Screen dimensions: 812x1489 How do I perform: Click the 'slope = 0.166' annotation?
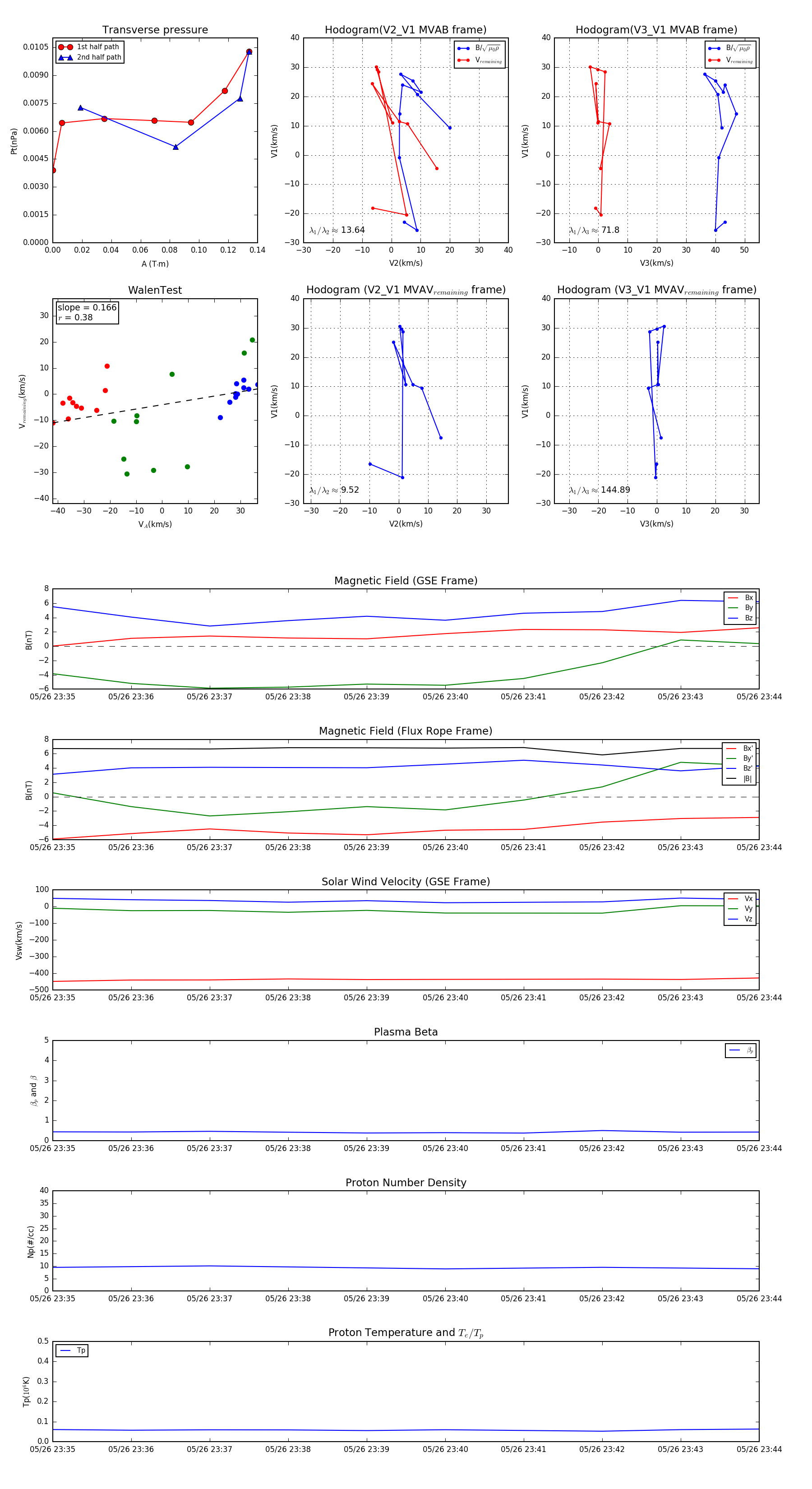(87, 308)
